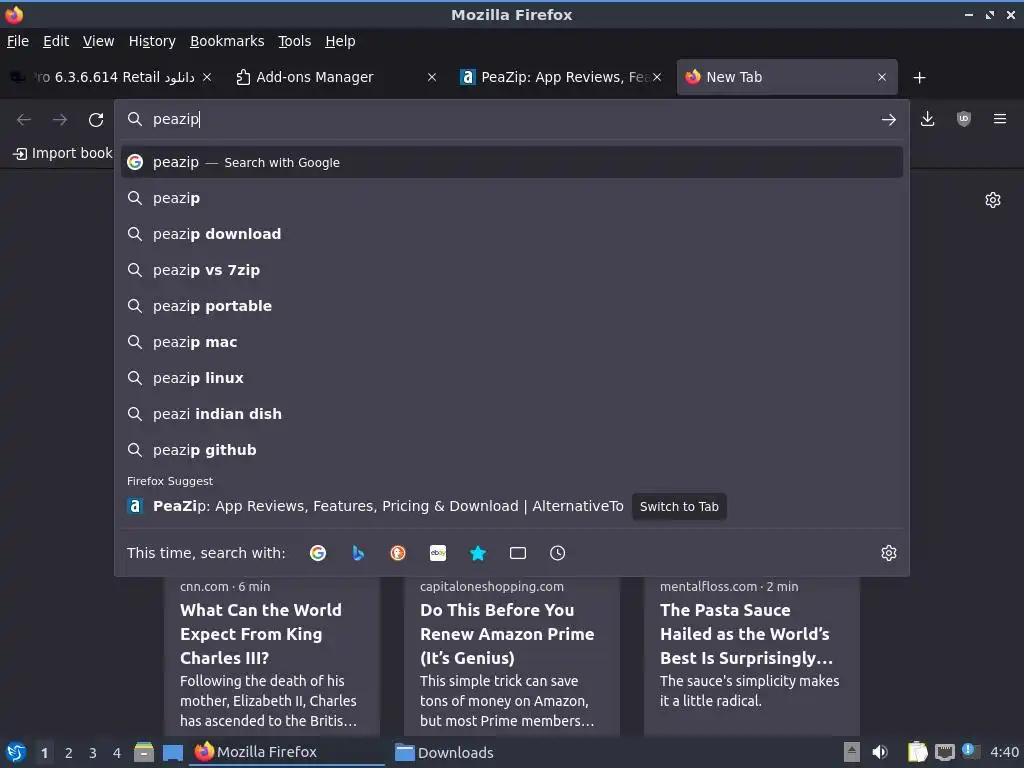1024x768 pixels.
Task: Choose the plain 'peazip' search suggestion
Action: pyautogui.click(x=512, y=198)
